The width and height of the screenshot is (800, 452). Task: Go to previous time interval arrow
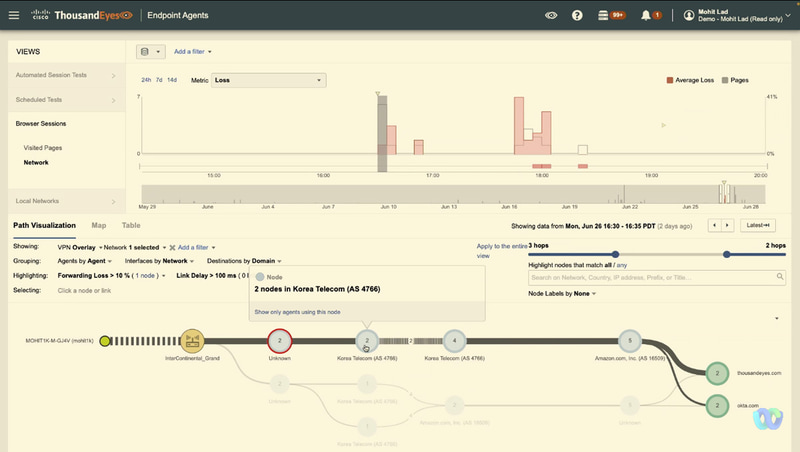click(714, 225)
